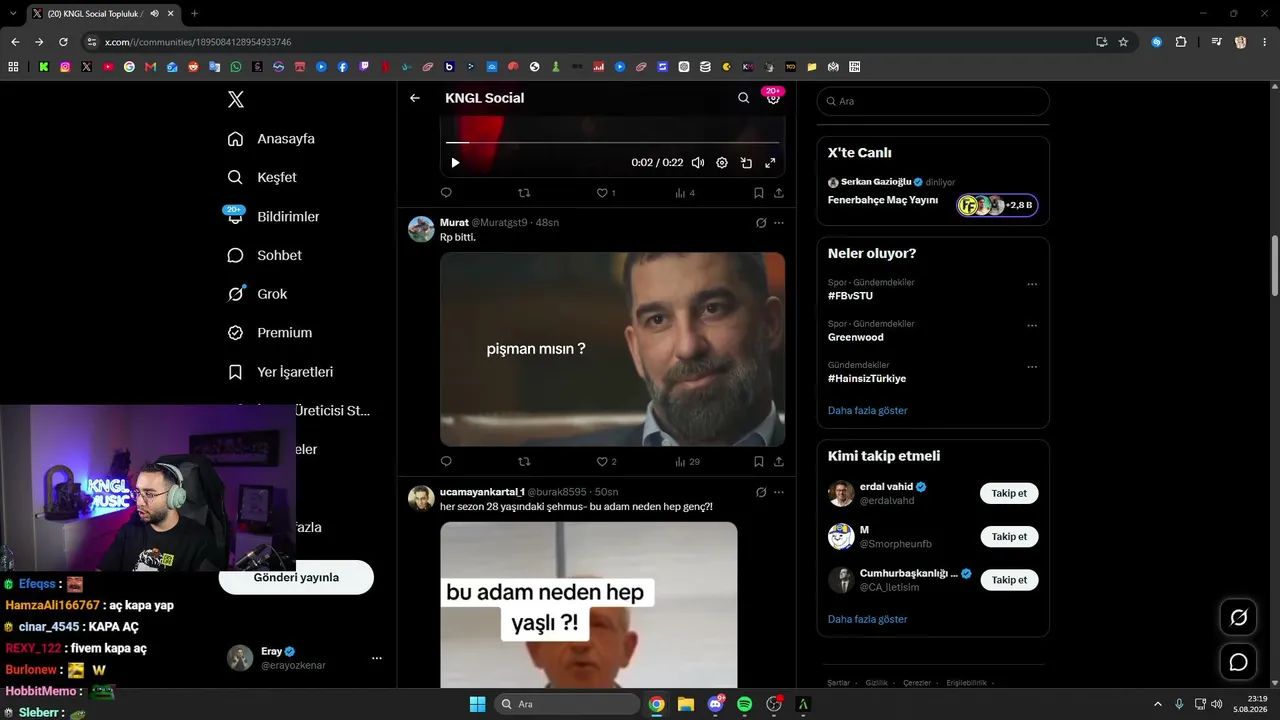Viewport: 1280px width, 720px height.
Task: Open the Windows Start menu
Action: tap(477, 704)
